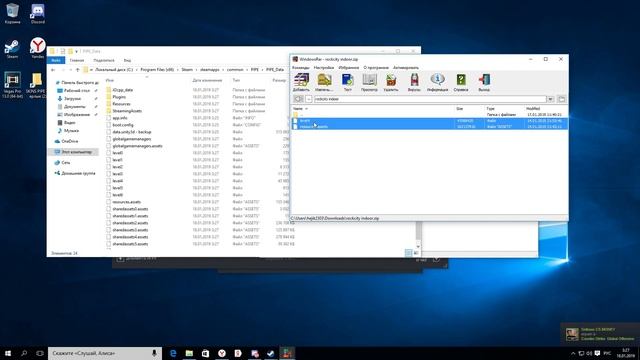Click the Вирусы (virus scan) toolbar icon
Viewport: 640px width, 360px height.
414,82
